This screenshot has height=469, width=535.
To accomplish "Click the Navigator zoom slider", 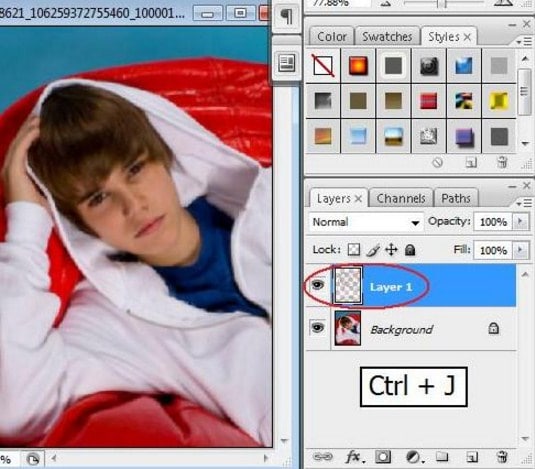I will (443, 4).
